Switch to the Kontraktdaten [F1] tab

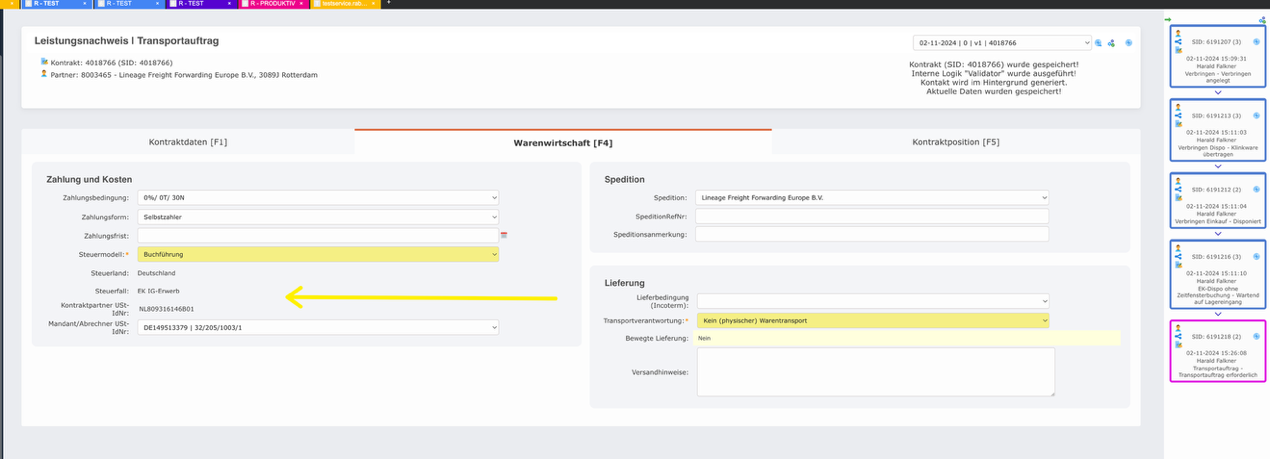(188, 142)
